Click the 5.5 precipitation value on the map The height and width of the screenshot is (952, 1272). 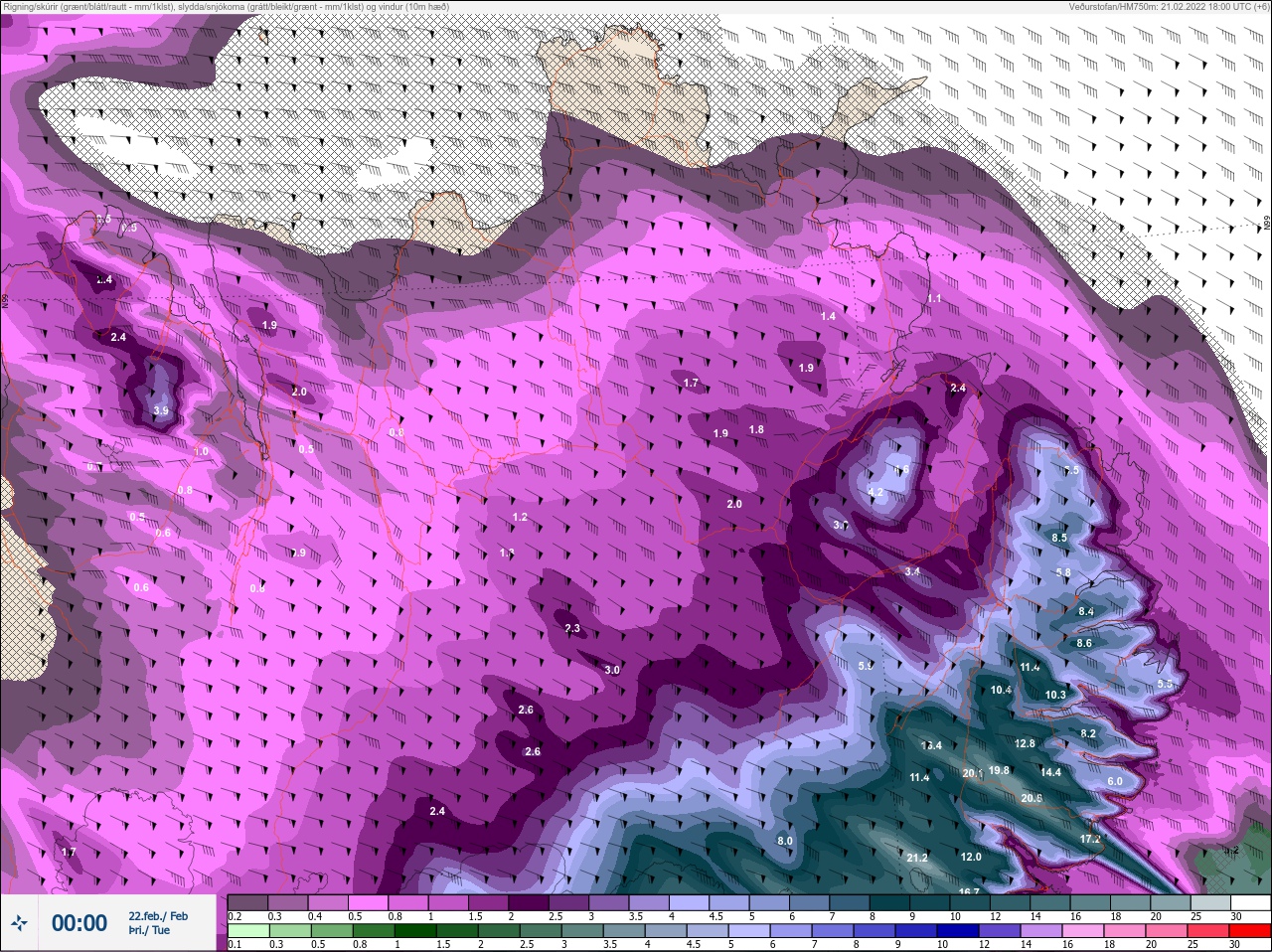point(1166,684)
